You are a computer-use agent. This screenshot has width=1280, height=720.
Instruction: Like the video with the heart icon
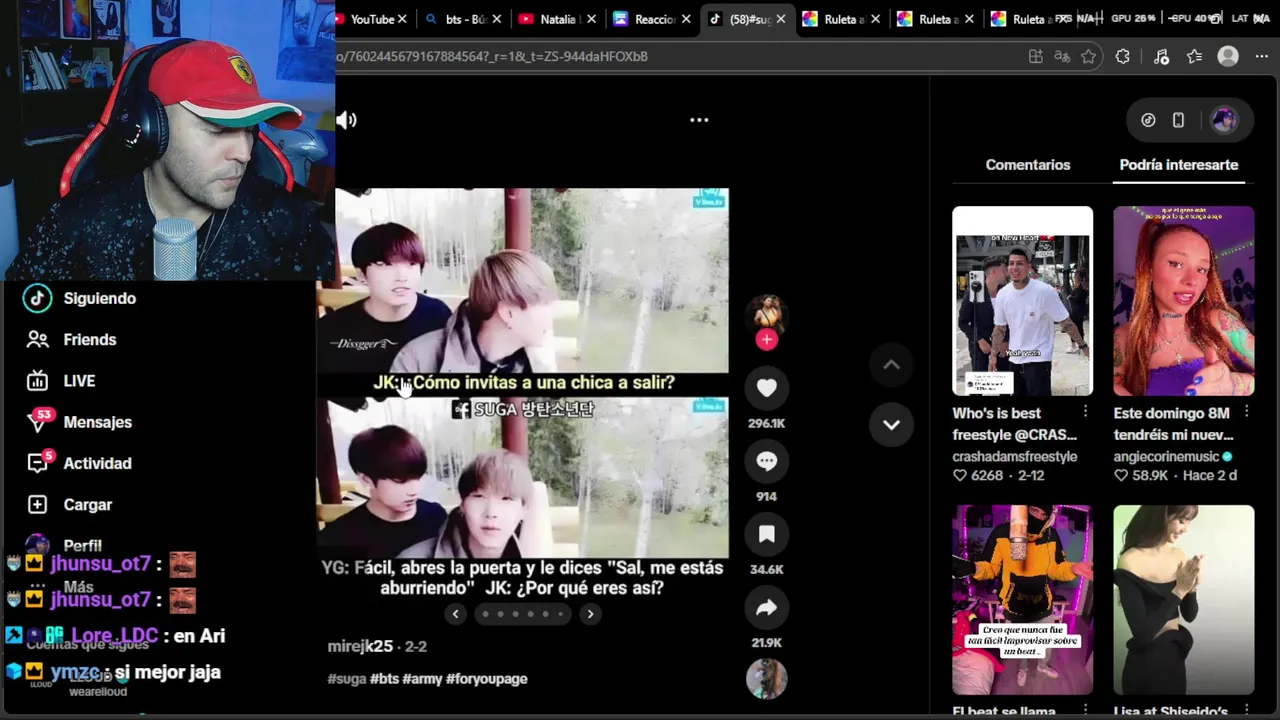[767, 388]
